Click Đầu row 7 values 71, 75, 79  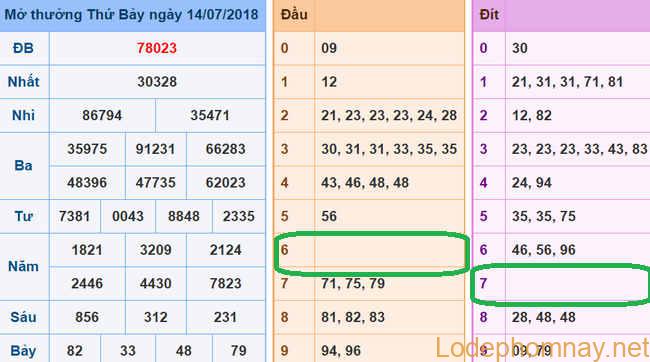coord(353,284)
